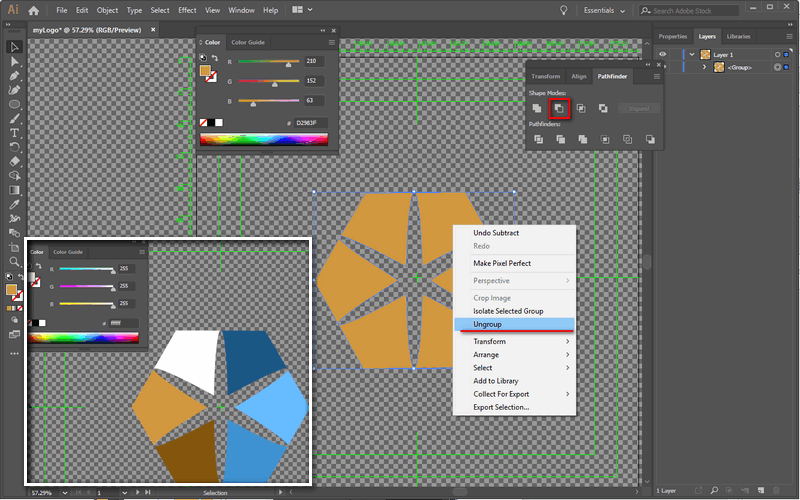The width and height of the screenshot is (800, 500).
Task: Click the color spectrum bar in Color panel
Action: (264, 140)
